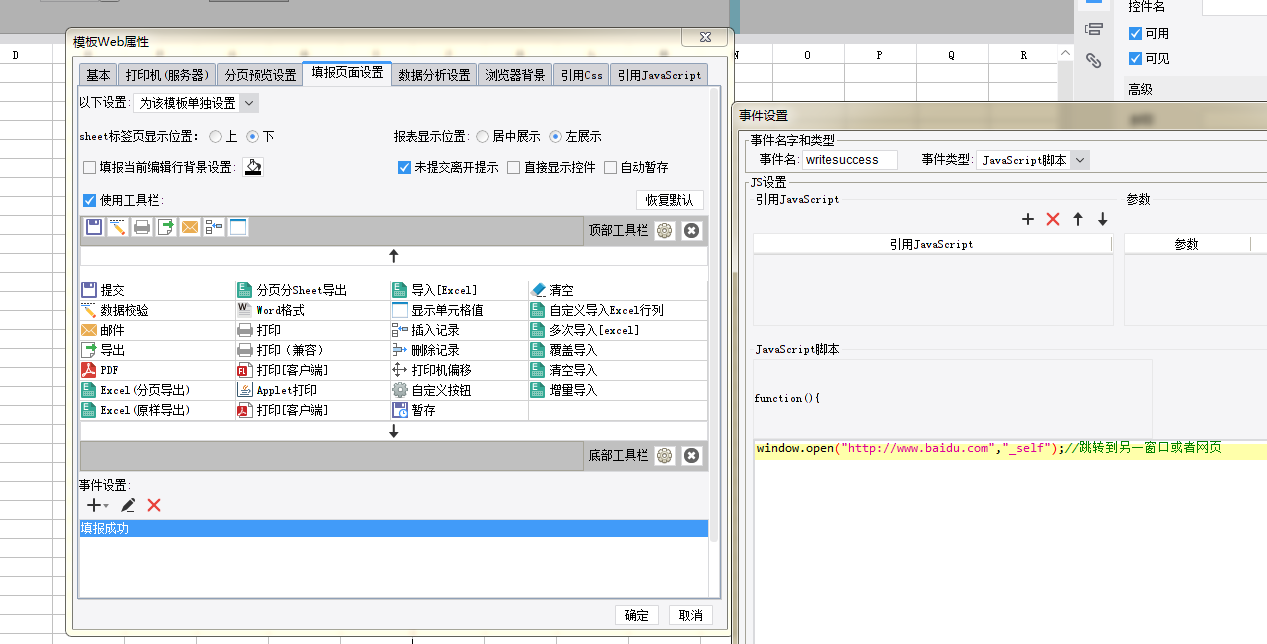Click the background color paint bucket

pyautogui.click(x=253, y=167)
